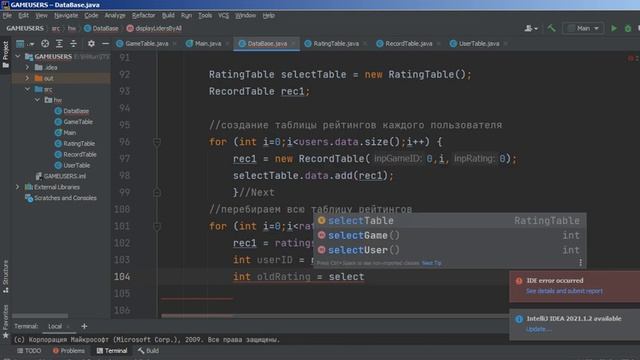Click Next Tip link in completion popup
The width and height of the screenshot is (640, 360).
tap(431, 263)
